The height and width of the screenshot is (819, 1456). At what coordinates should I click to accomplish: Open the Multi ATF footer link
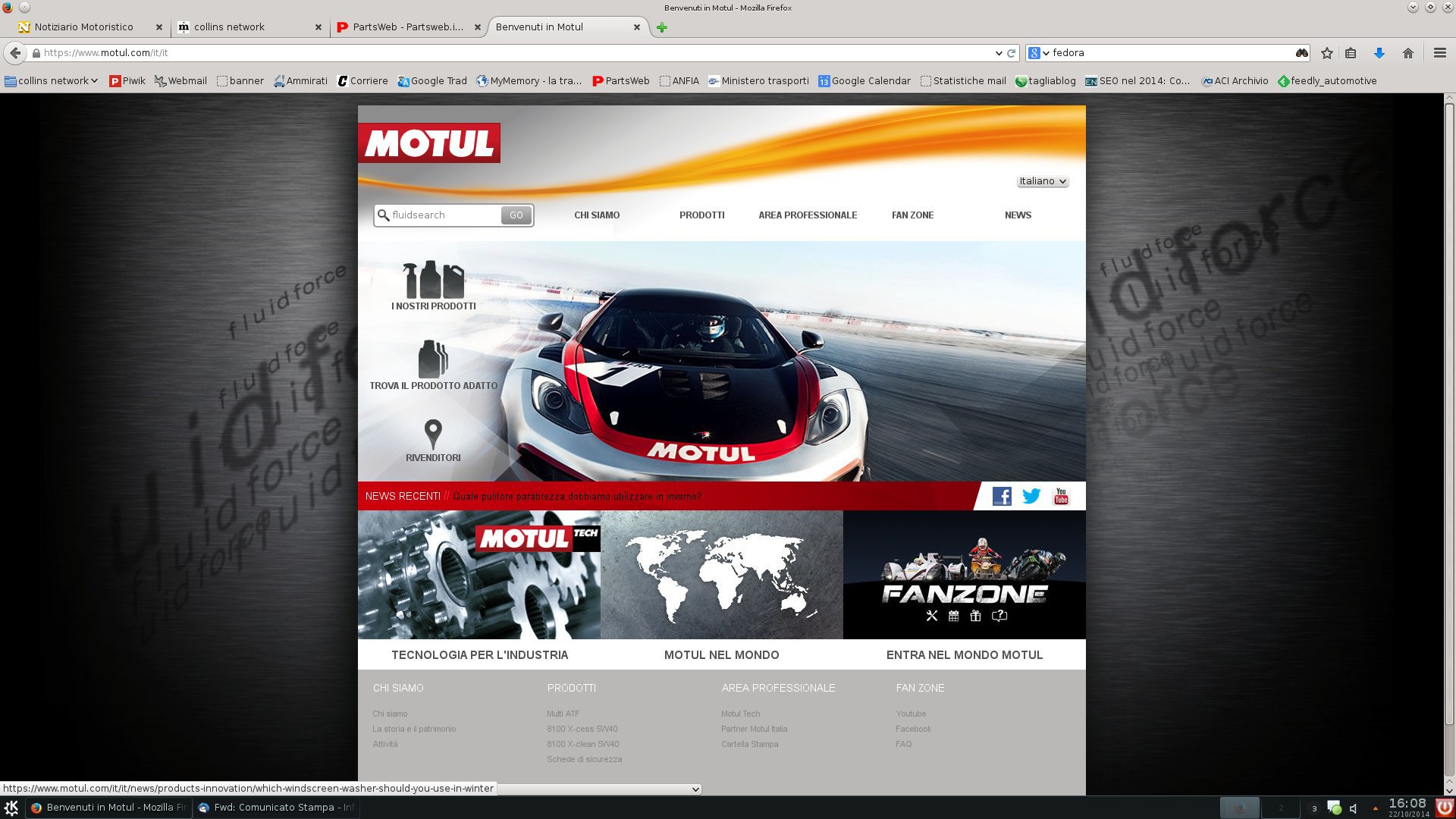[563, 714]
